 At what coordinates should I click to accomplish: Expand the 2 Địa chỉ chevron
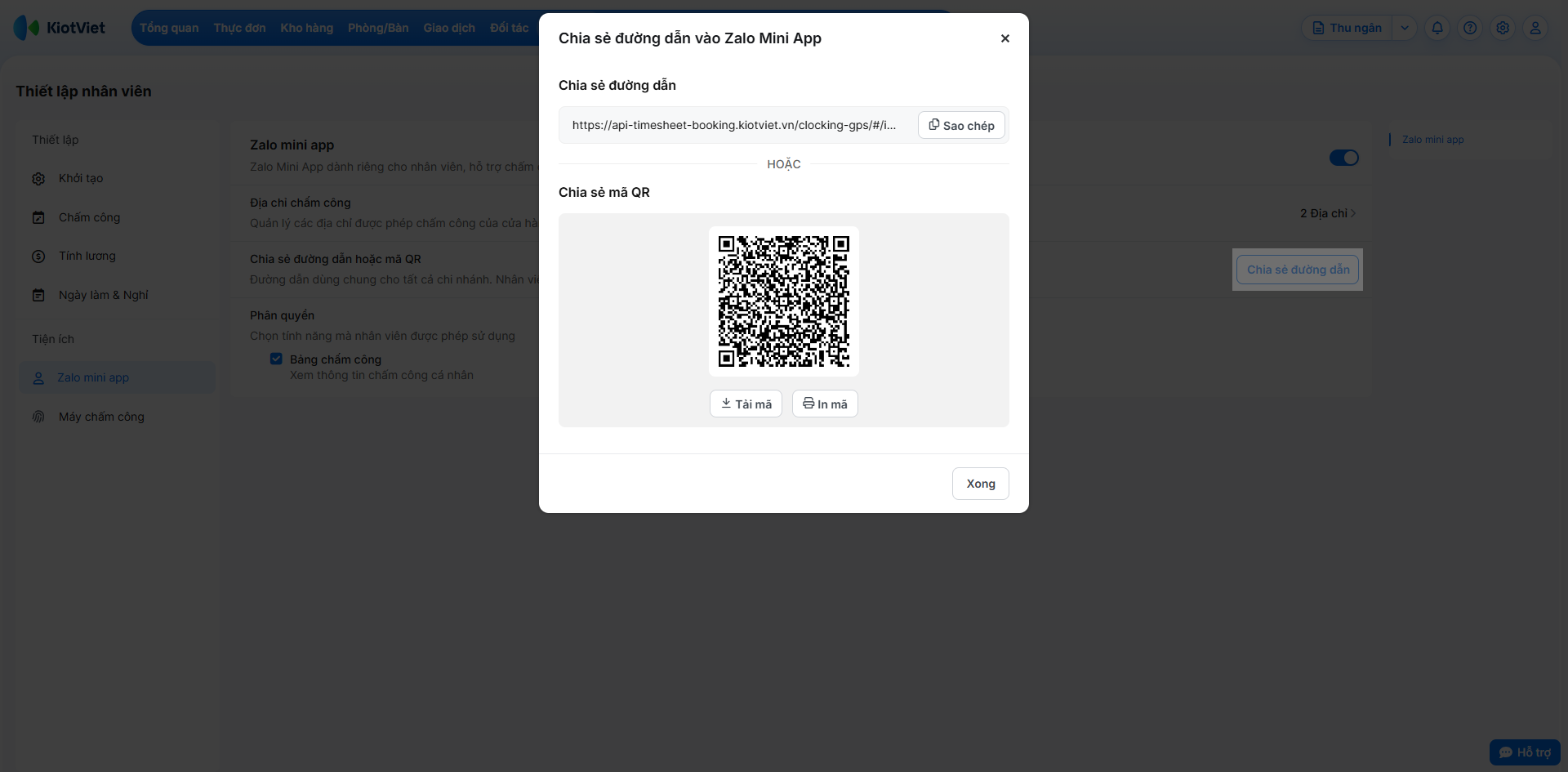point(1353,213)
